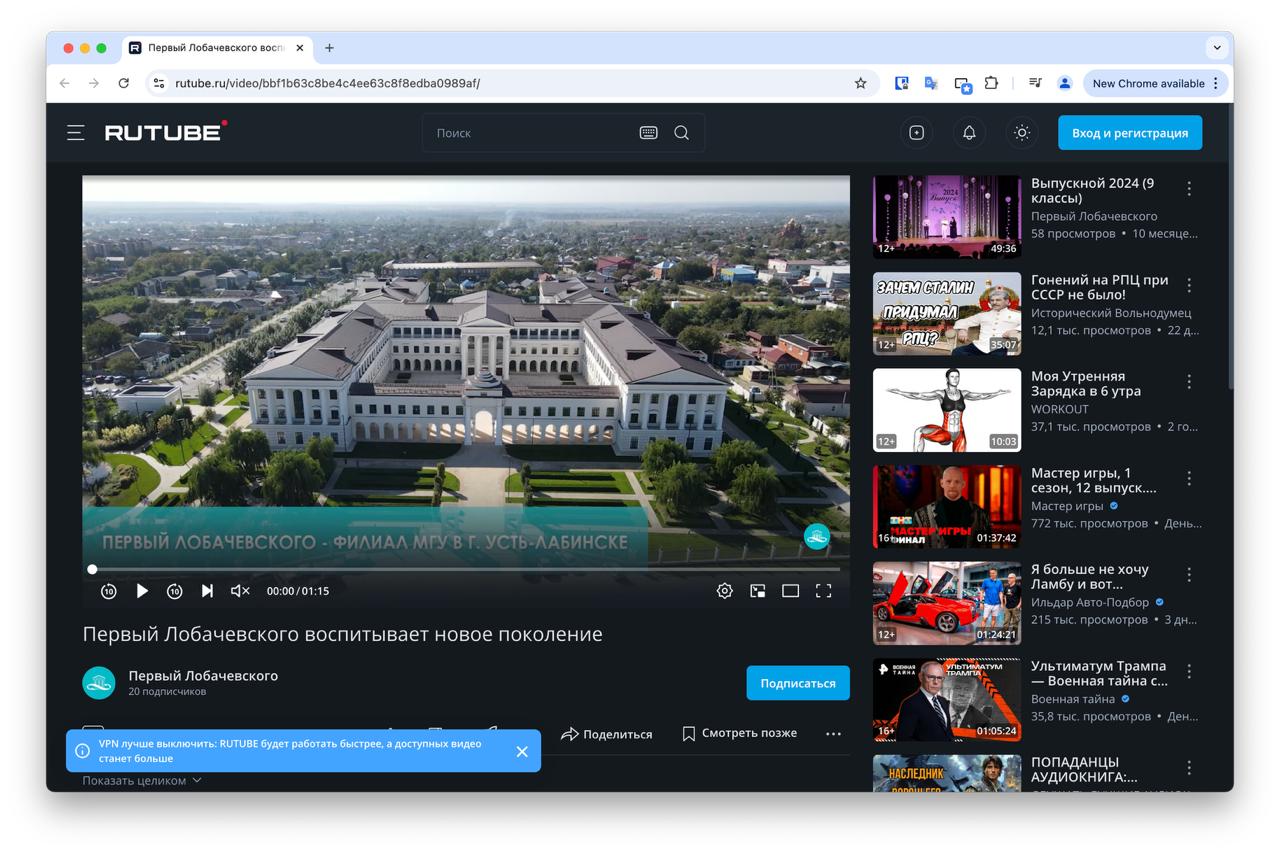The image size is (1280, 853).
Task: Open more actions ellipsis below video
Action: tap(833, 734)
